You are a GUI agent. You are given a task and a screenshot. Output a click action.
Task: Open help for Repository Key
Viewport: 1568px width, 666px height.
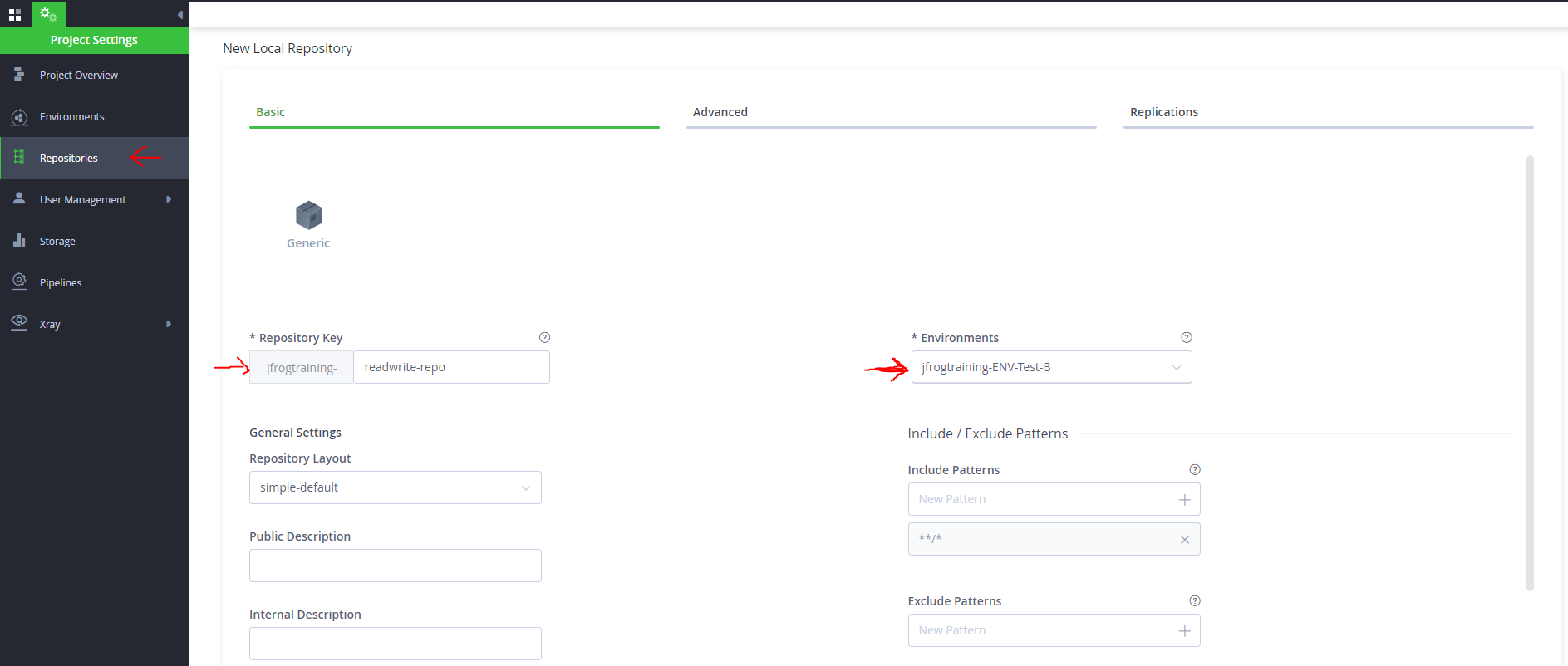544,337
